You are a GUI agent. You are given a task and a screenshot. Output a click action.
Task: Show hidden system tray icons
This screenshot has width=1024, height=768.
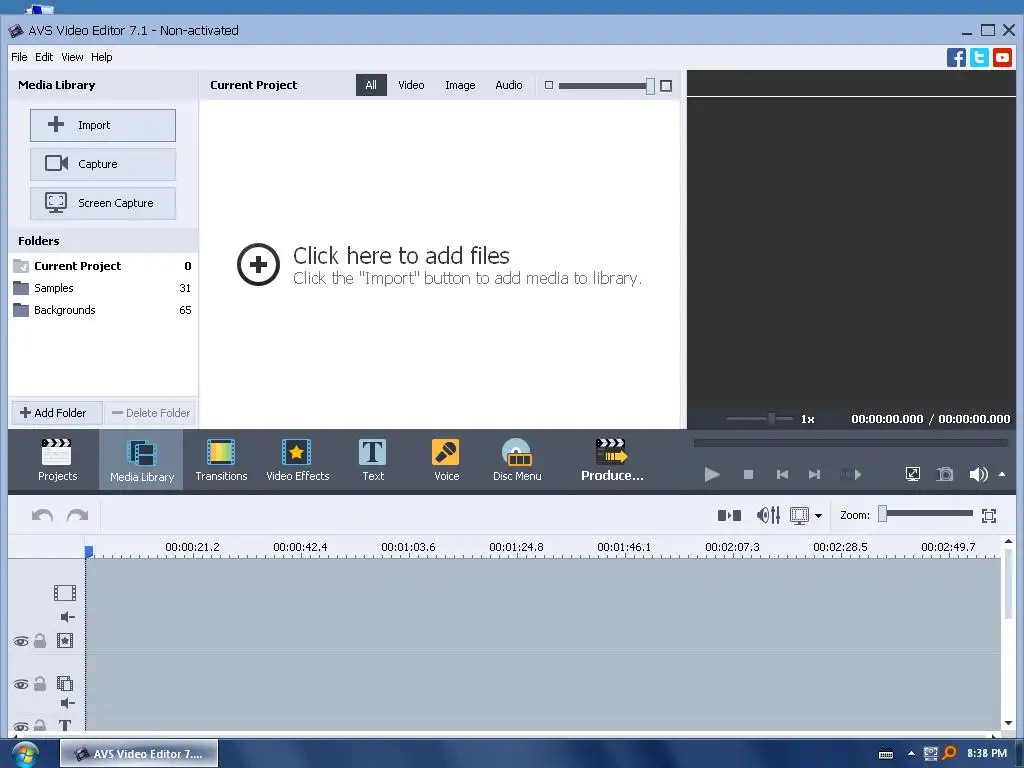[911, 754]
